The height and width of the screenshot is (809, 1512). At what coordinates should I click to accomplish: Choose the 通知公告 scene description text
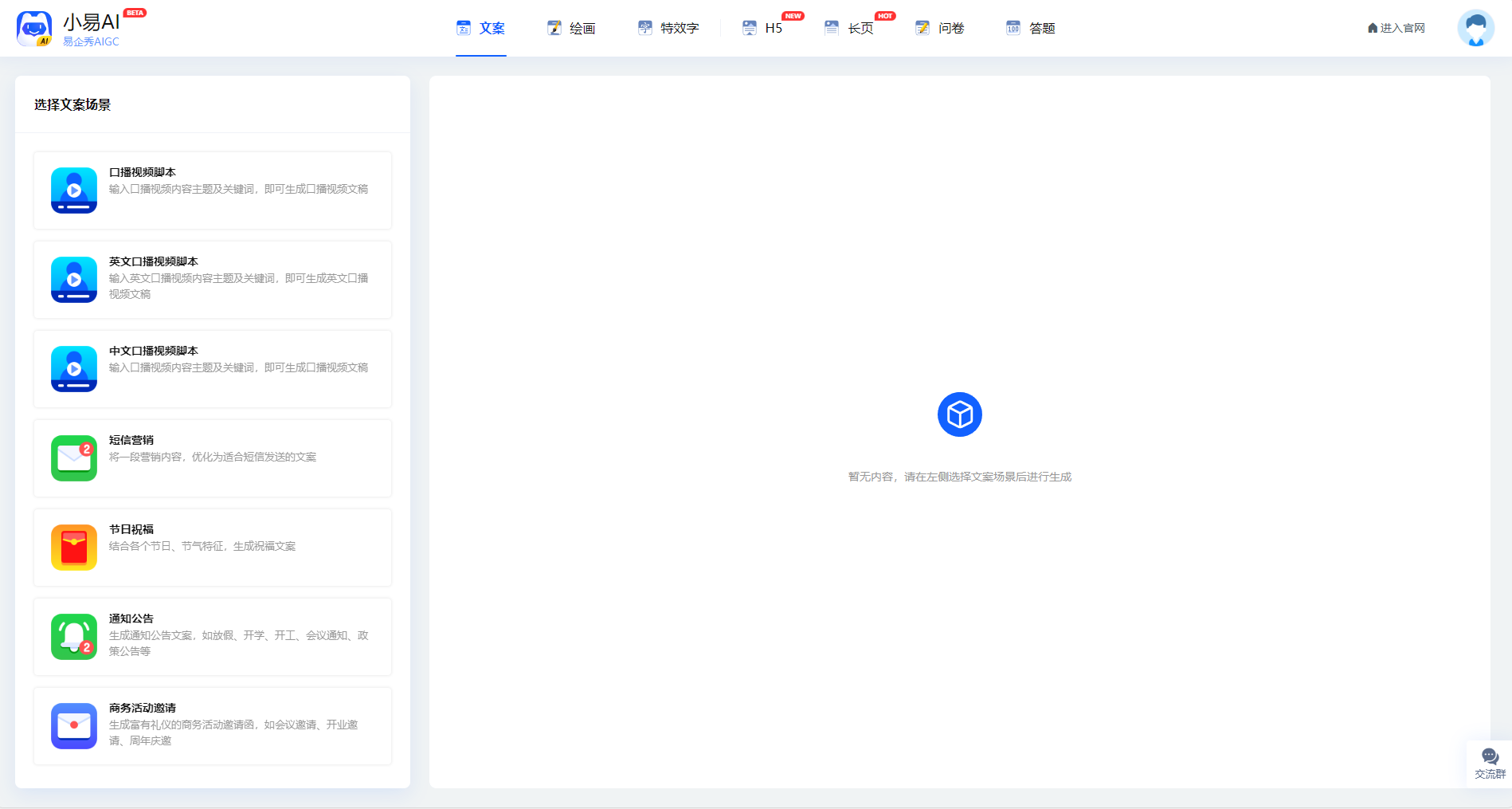[x=238, y=643]
